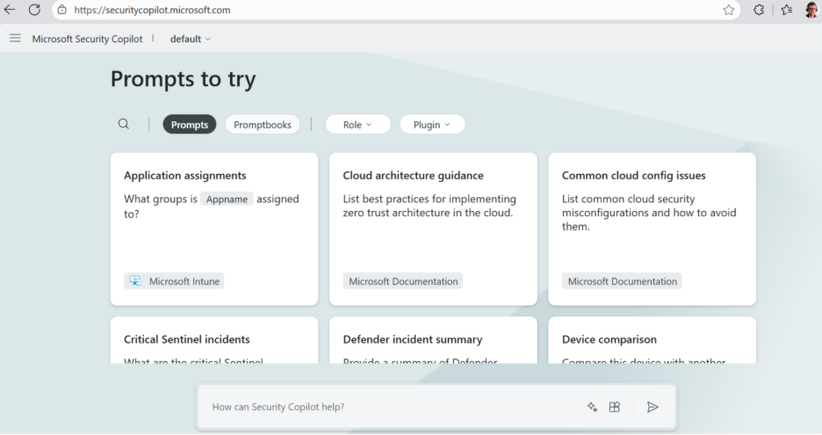Image resolution: width=822 pixels, height=435 pixels.
Task: Open the Role filter dropdown
Action: tap(358, 125)
